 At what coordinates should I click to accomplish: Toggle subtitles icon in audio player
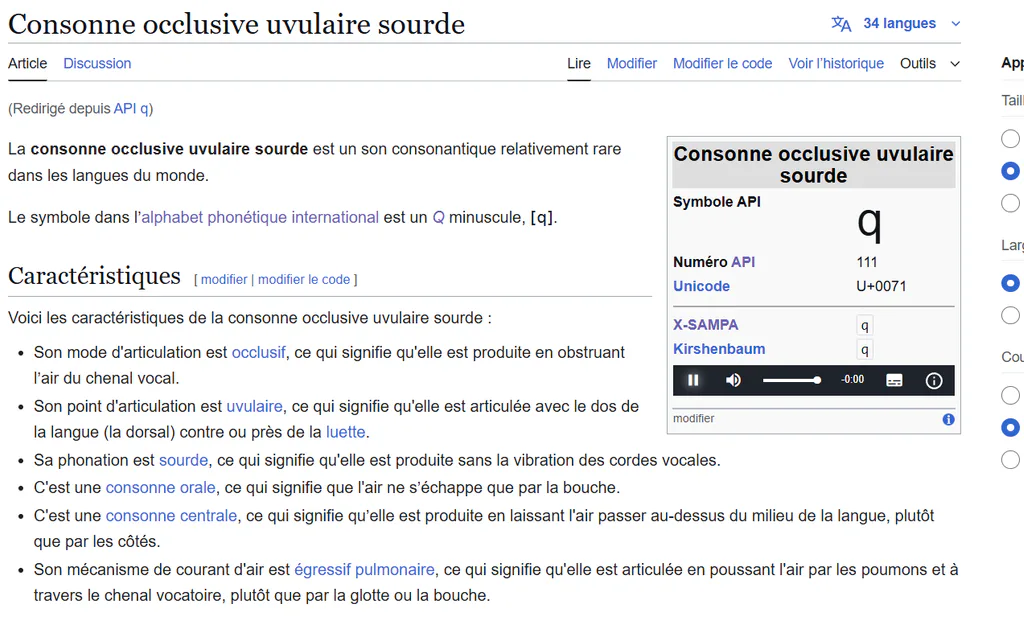point(894,380)
